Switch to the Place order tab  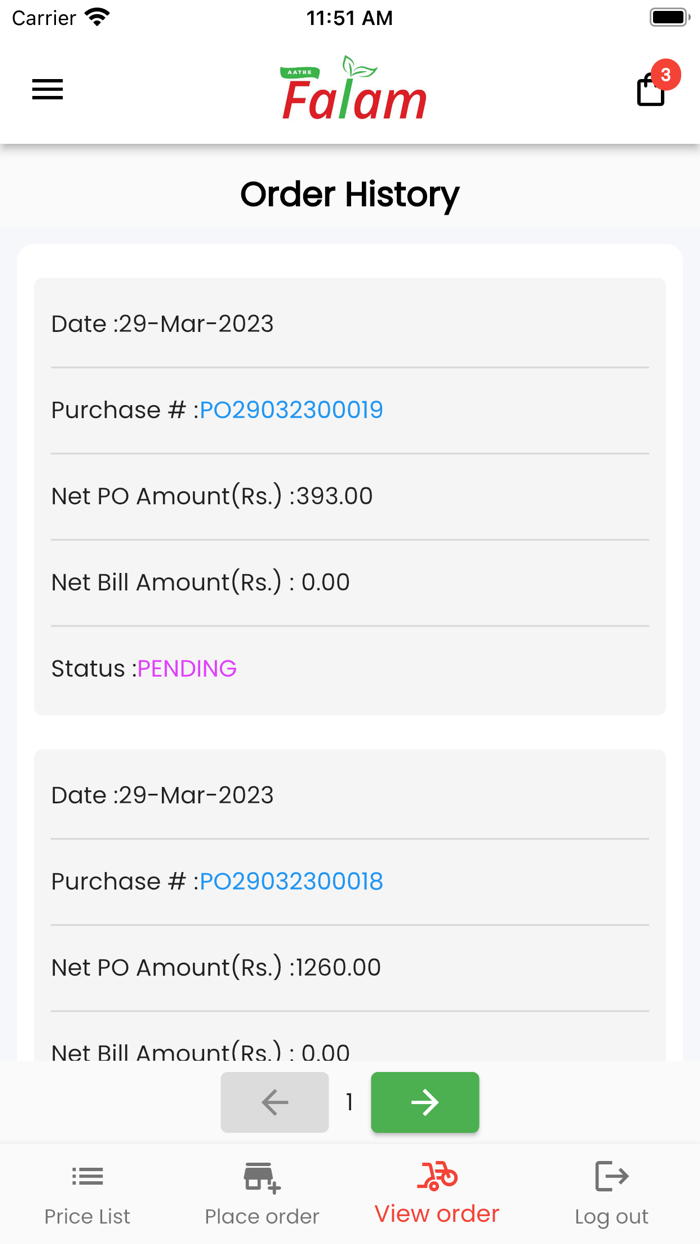[x=262, y=1216]
